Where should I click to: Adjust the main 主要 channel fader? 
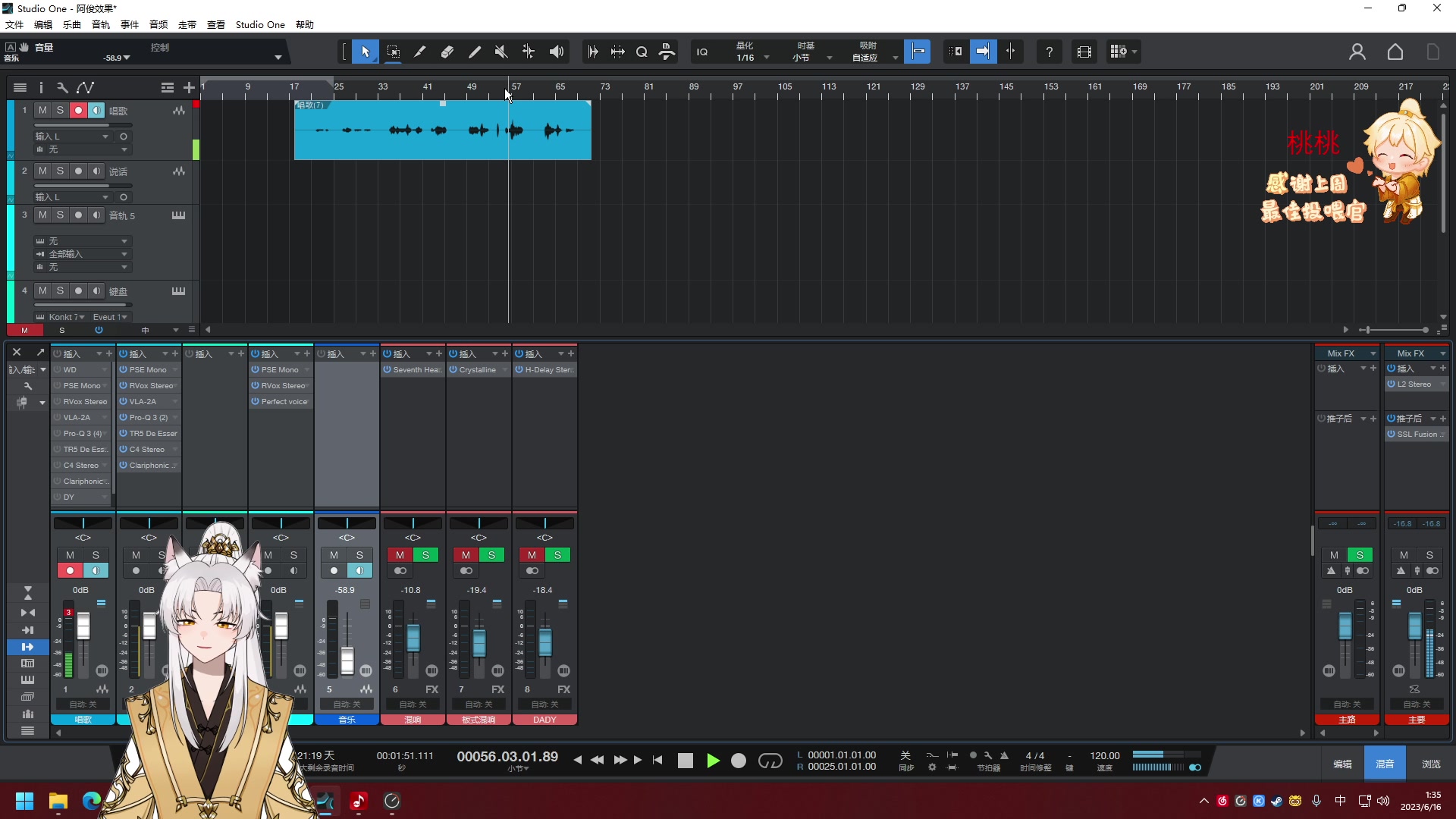tap(1414, 626)
